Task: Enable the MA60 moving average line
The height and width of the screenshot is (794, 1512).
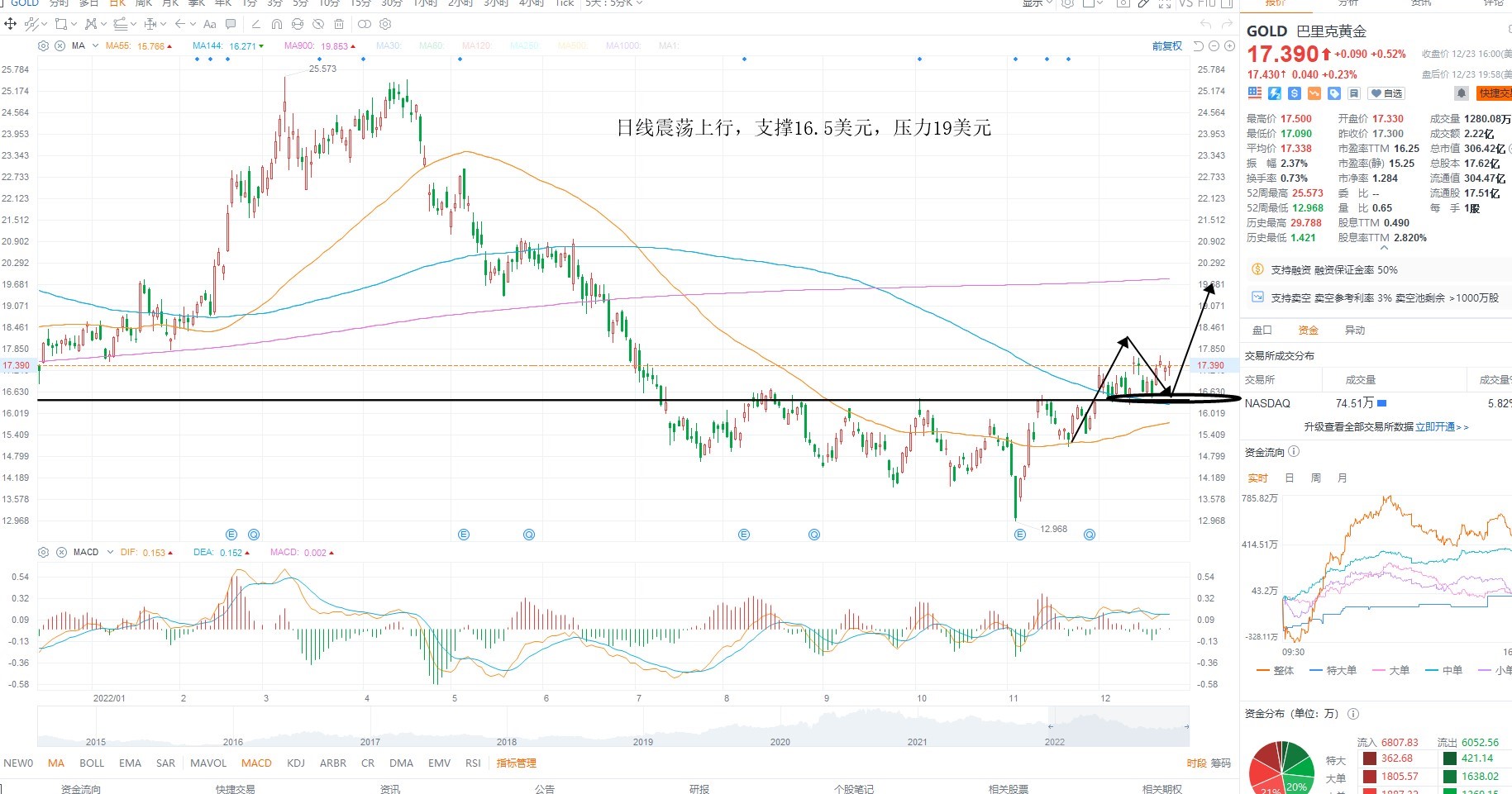Action: pos(432,45)
